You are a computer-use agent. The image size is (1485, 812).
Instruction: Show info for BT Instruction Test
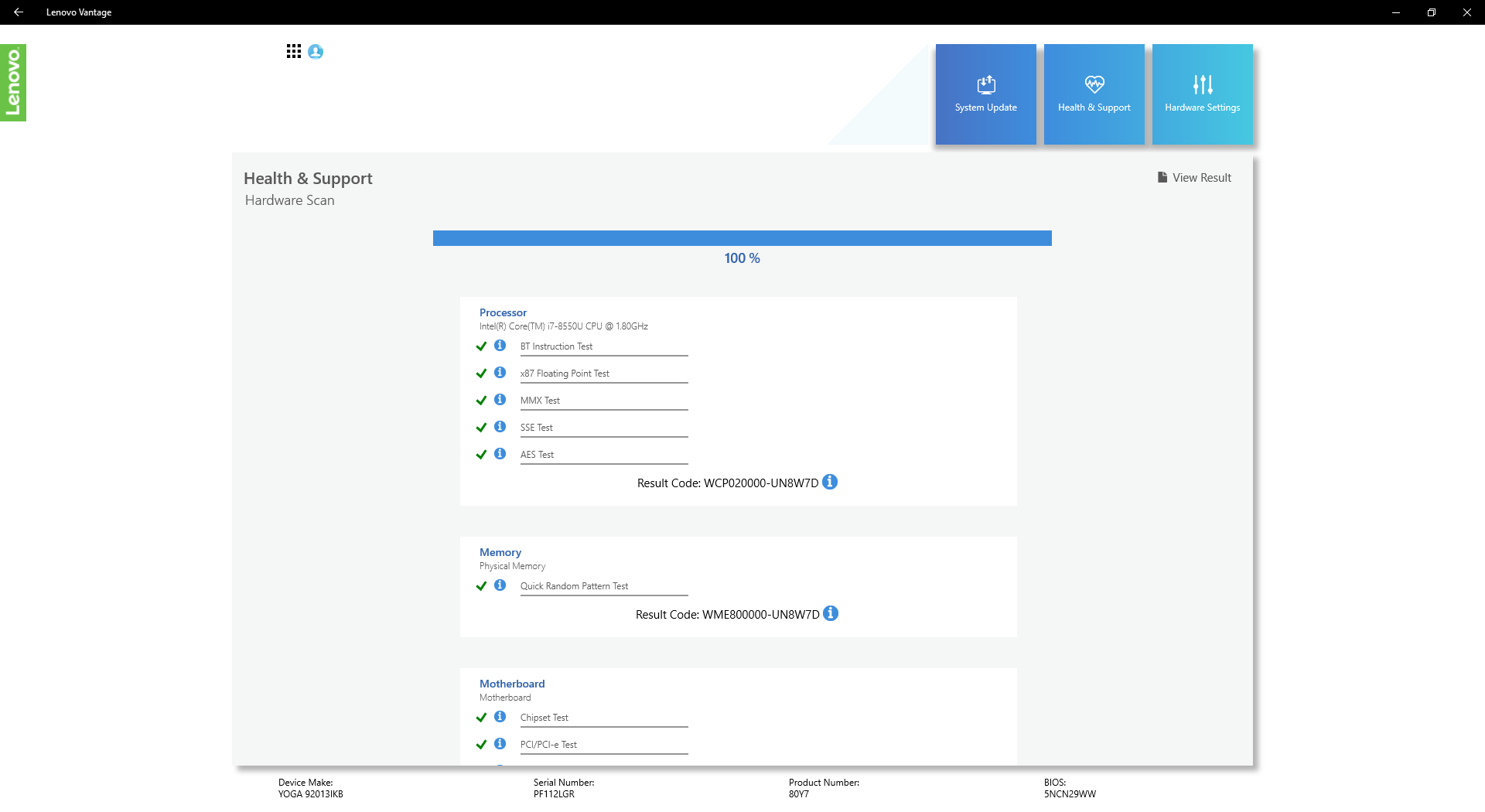tap(500, 346)
